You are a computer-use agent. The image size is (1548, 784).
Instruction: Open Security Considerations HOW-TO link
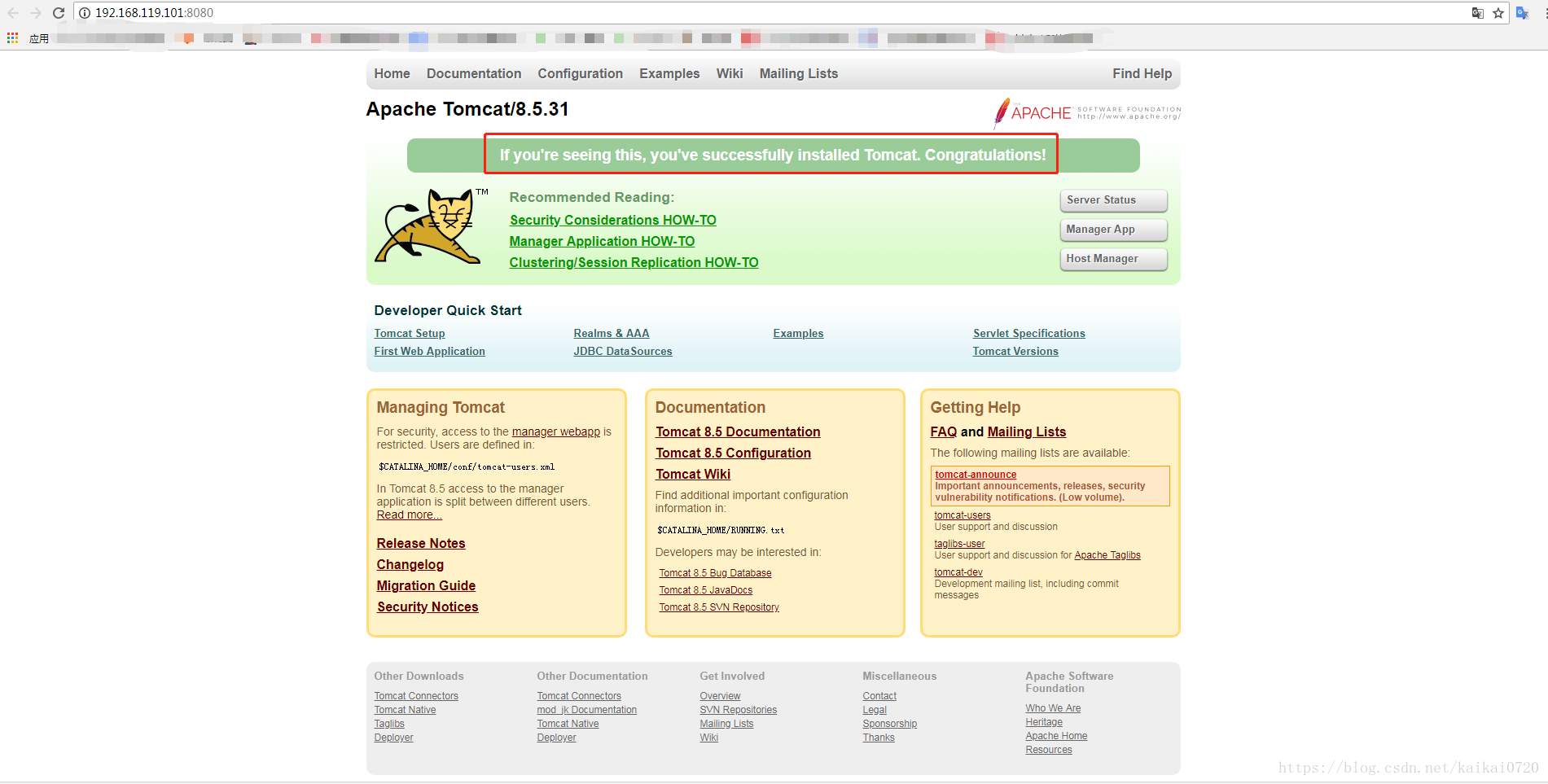pos(613,220)
